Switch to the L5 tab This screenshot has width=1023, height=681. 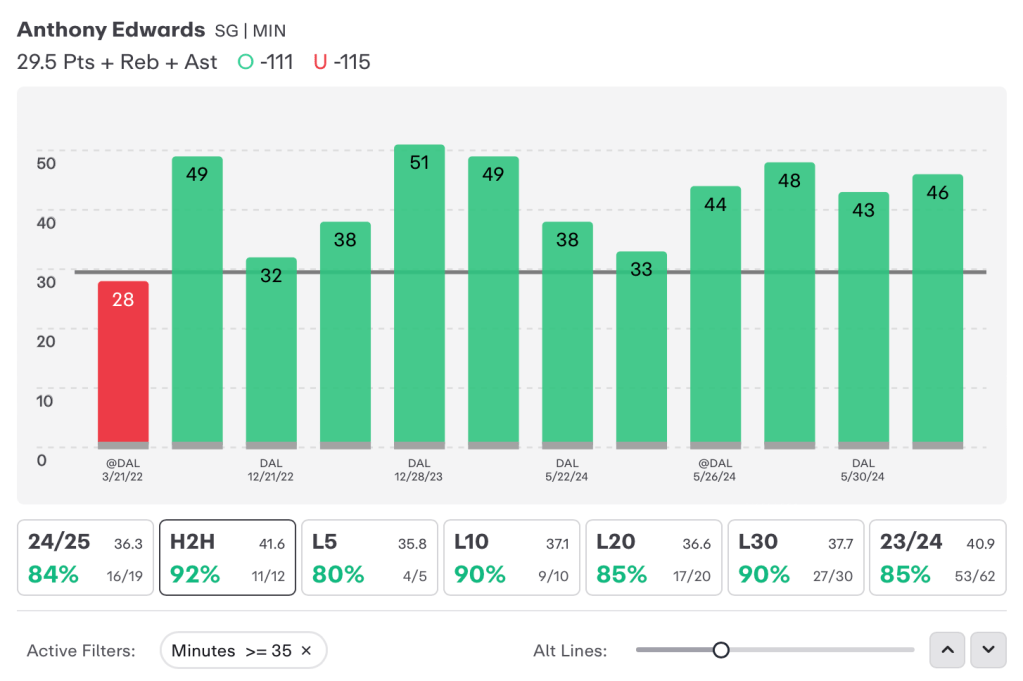pos(369,558)
